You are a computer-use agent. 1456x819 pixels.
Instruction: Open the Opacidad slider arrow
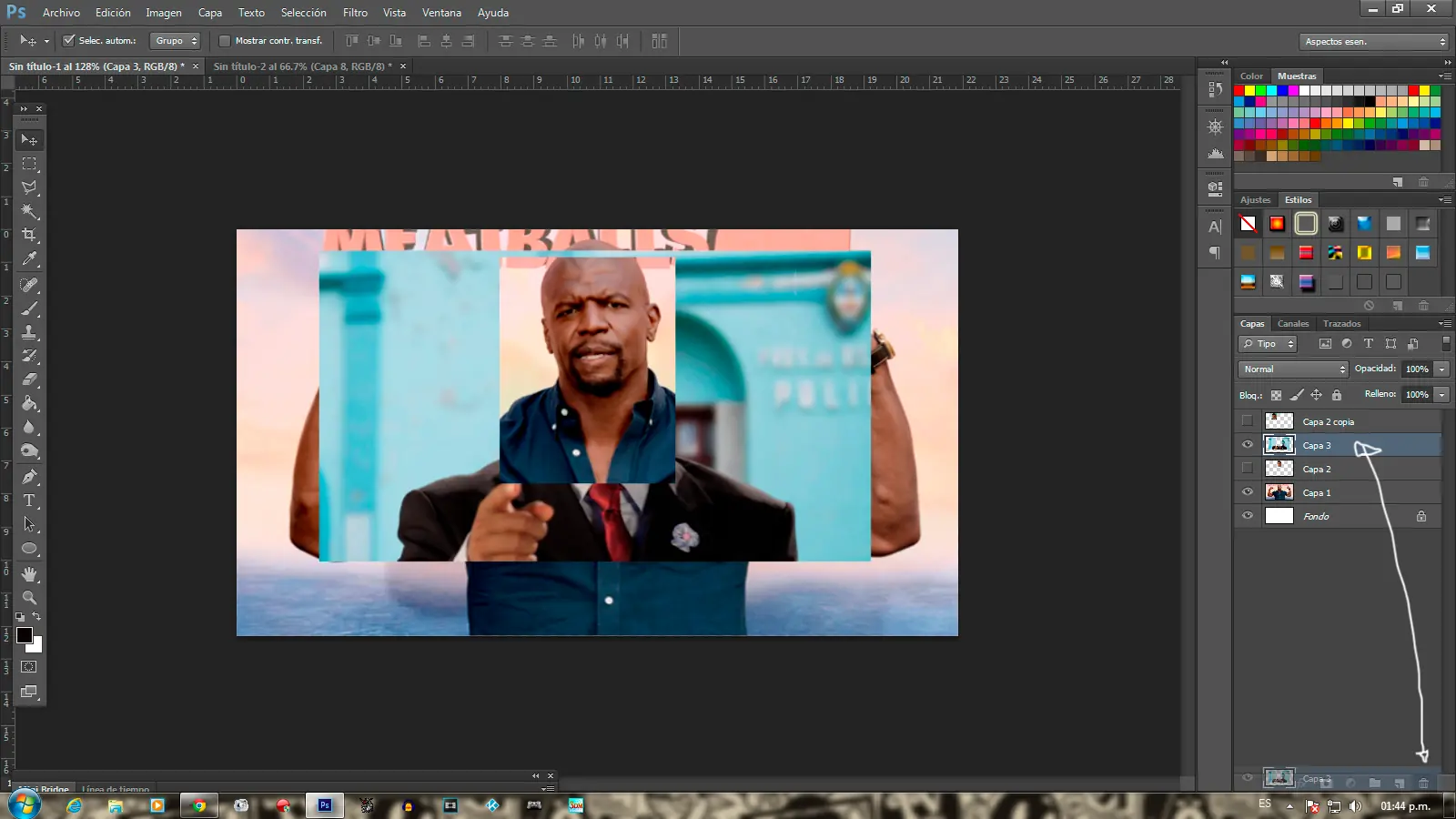coord(1441,369)
